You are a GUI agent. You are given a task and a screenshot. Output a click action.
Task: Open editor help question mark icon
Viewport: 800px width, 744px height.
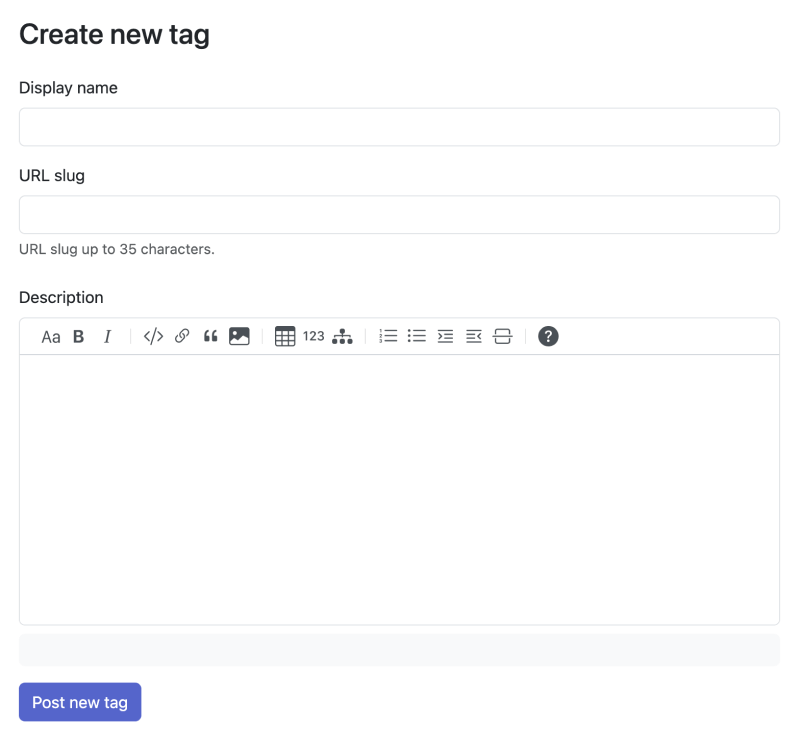[548, 337]
